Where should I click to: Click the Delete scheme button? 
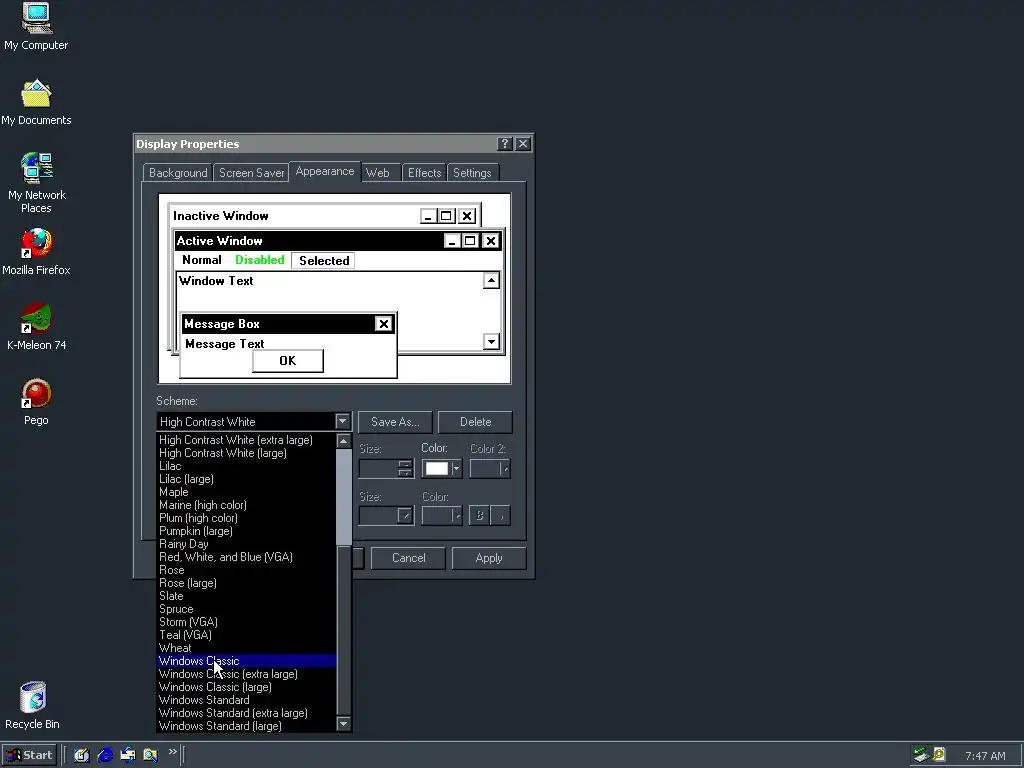pyautogui.click(x=475, y=422)
